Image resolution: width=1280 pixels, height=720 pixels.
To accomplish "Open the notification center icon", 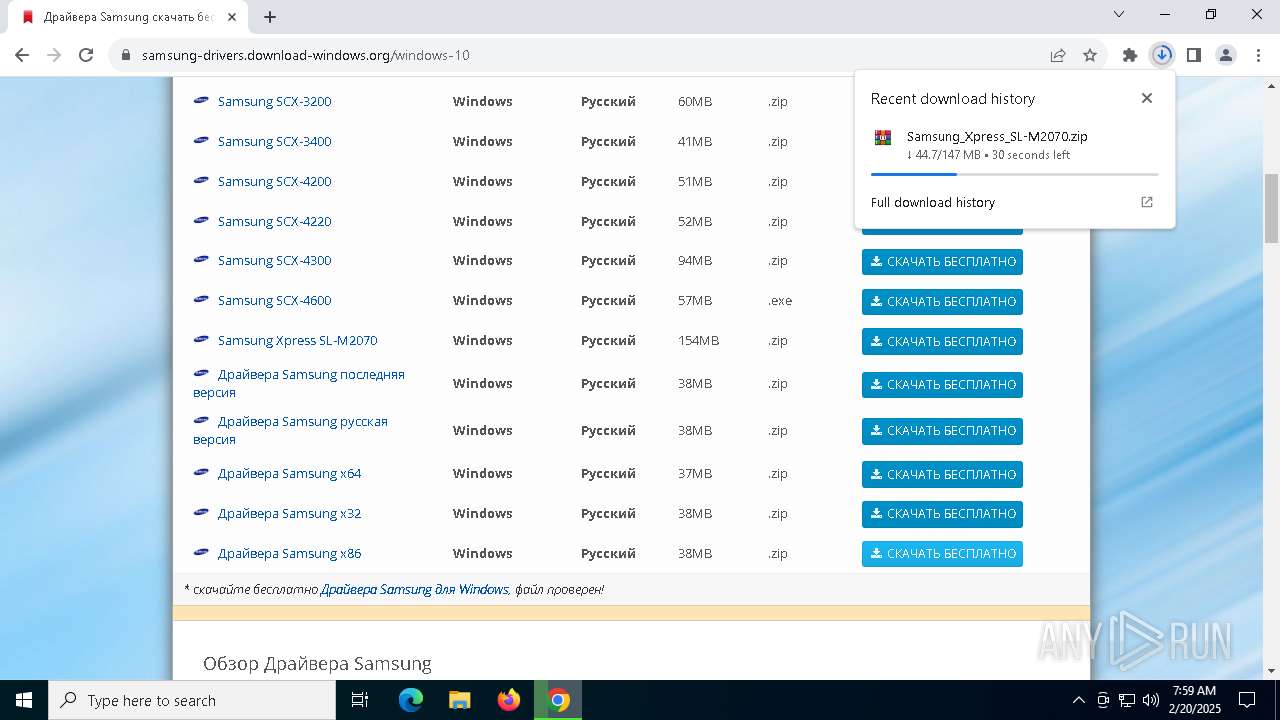I will [1247, 700].
